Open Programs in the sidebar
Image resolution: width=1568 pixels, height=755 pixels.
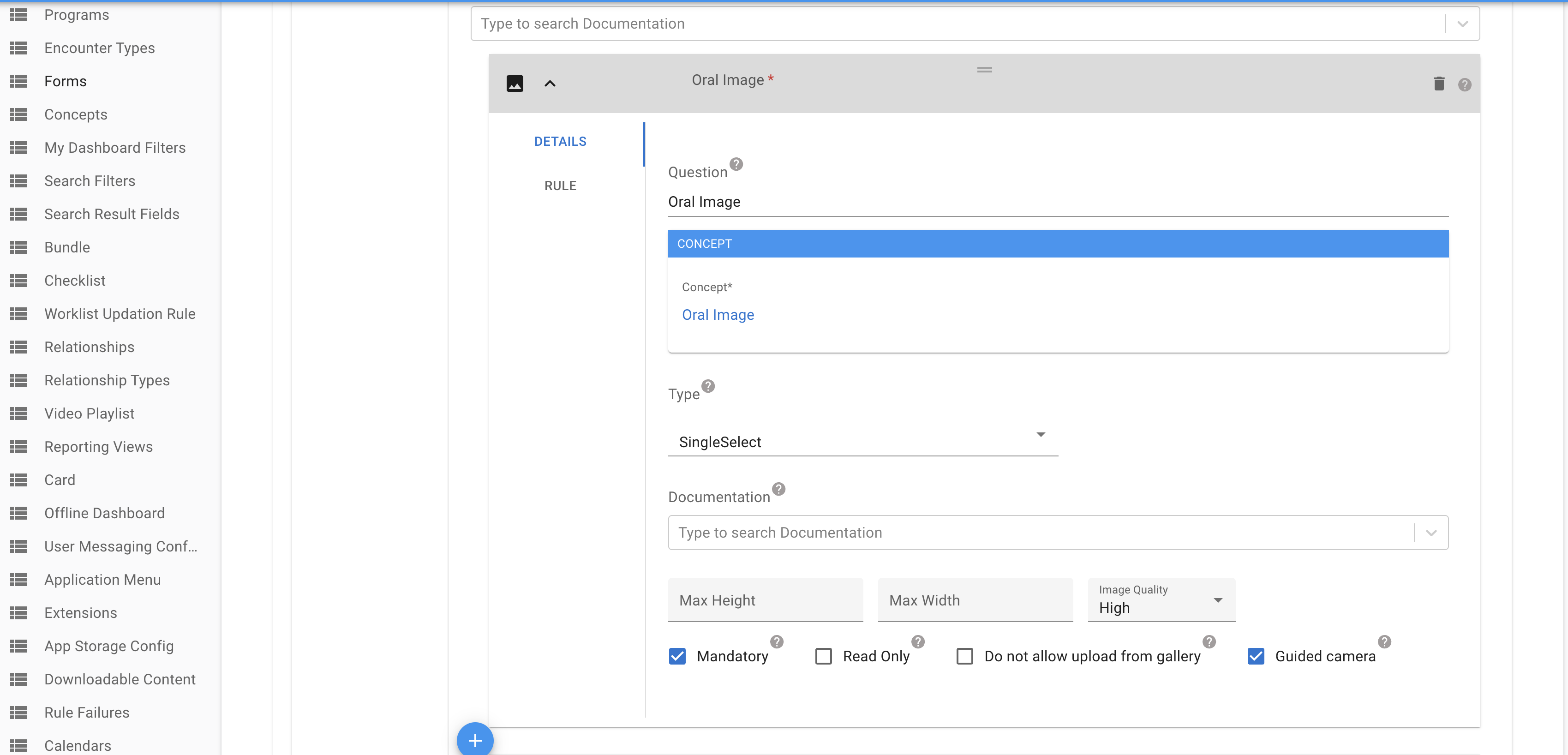(x=77, y=15)
